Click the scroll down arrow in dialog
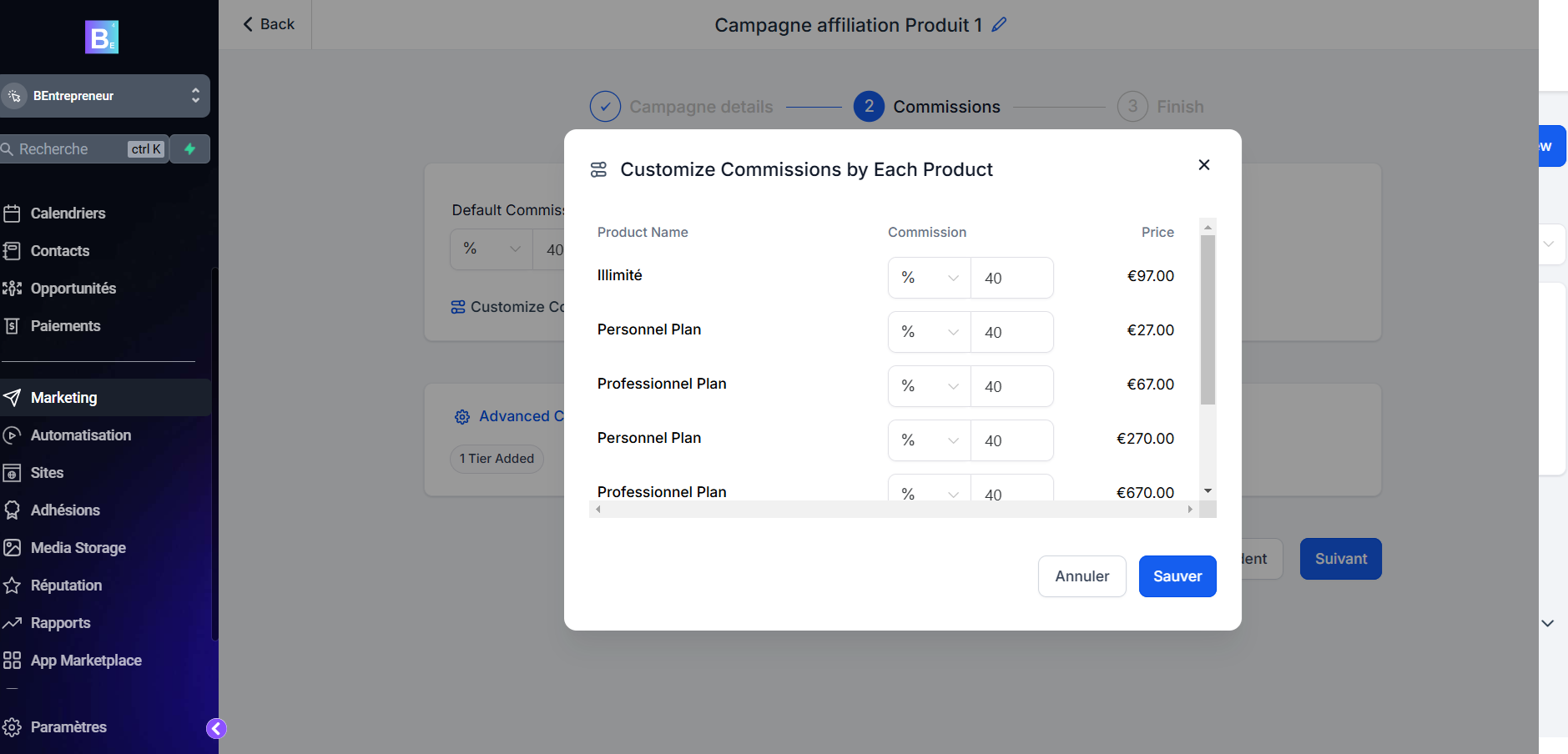 point(1208,491)
